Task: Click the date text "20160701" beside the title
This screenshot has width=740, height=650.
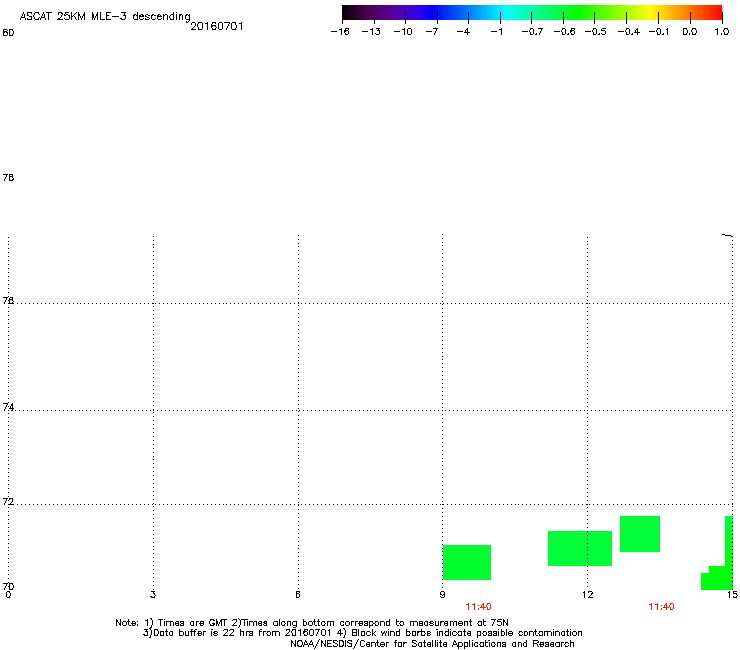Action: [x=217, y=26]
